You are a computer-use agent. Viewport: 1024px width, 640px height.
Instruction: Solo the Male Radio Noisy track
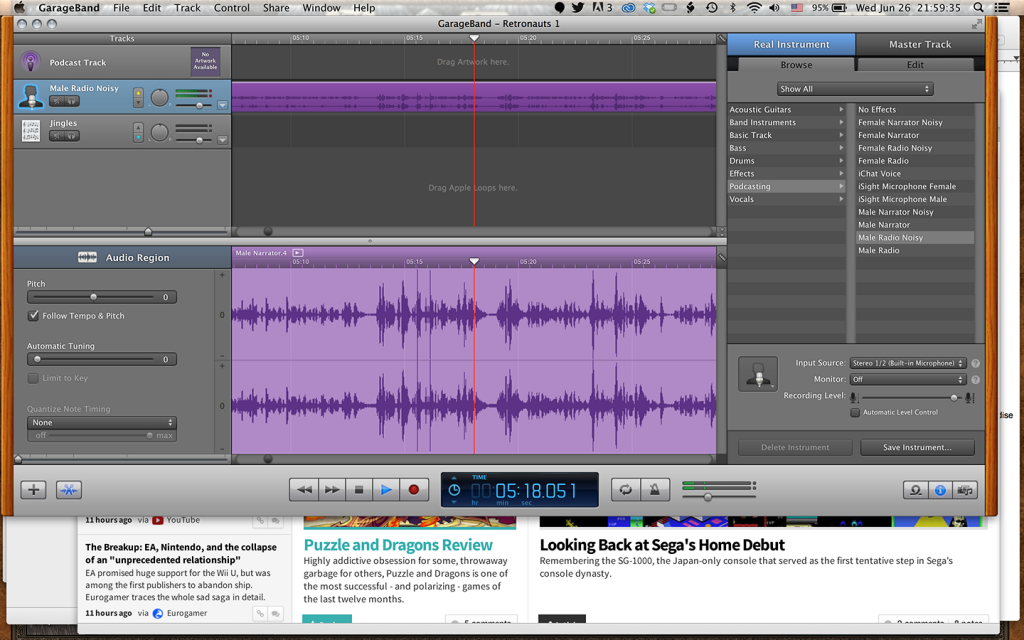click(72, 101)
